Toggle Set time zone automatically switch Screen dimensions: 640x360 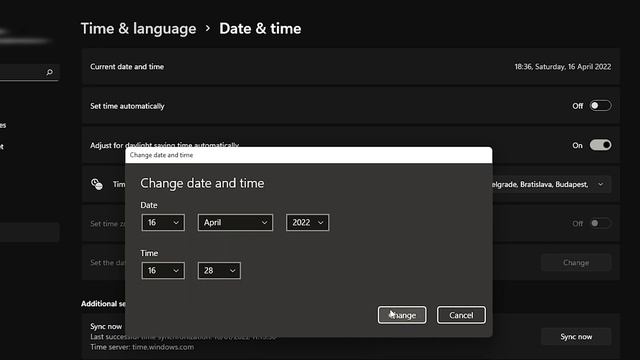point(600,223)
